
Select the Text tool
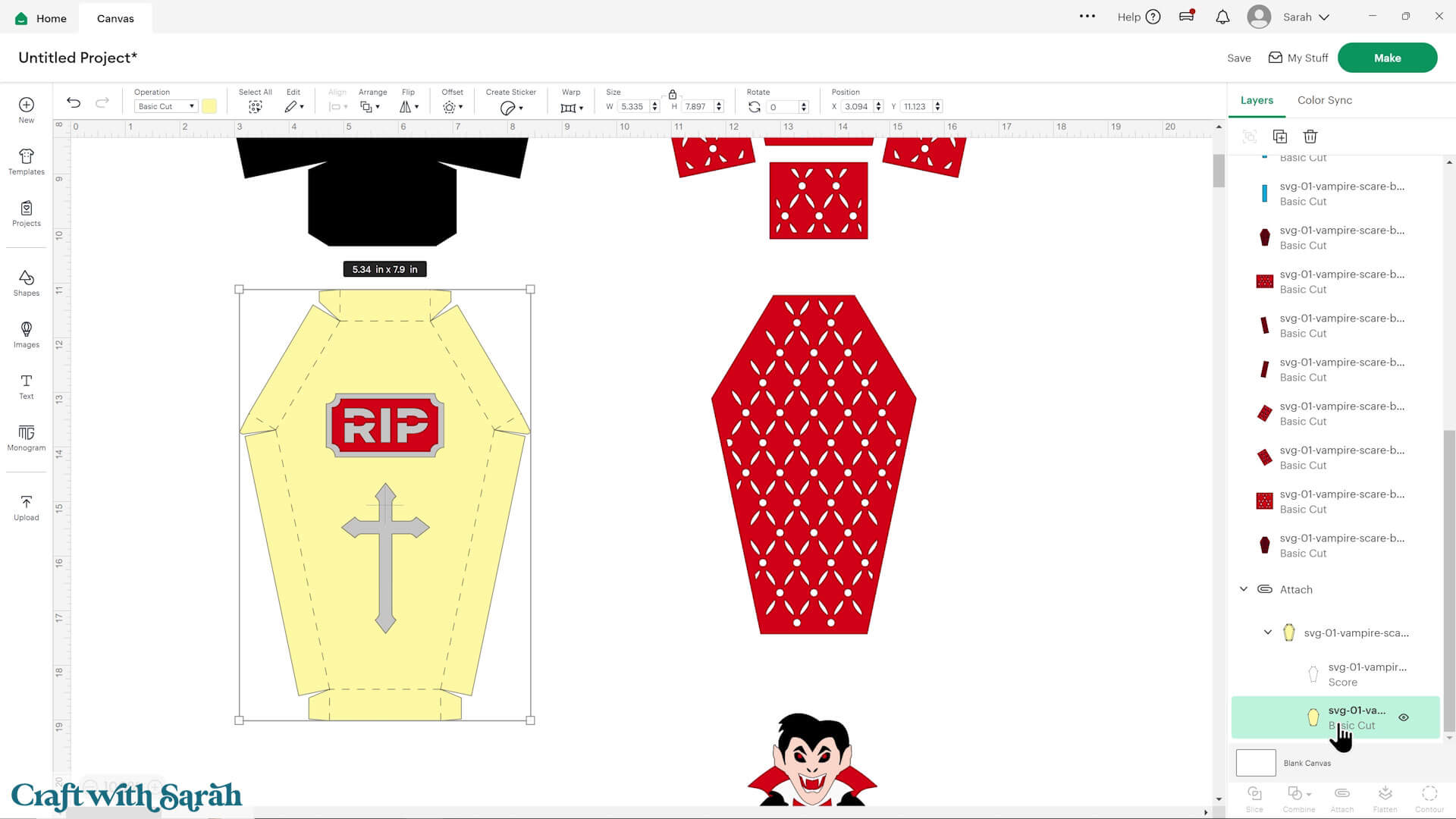point(26,385)
